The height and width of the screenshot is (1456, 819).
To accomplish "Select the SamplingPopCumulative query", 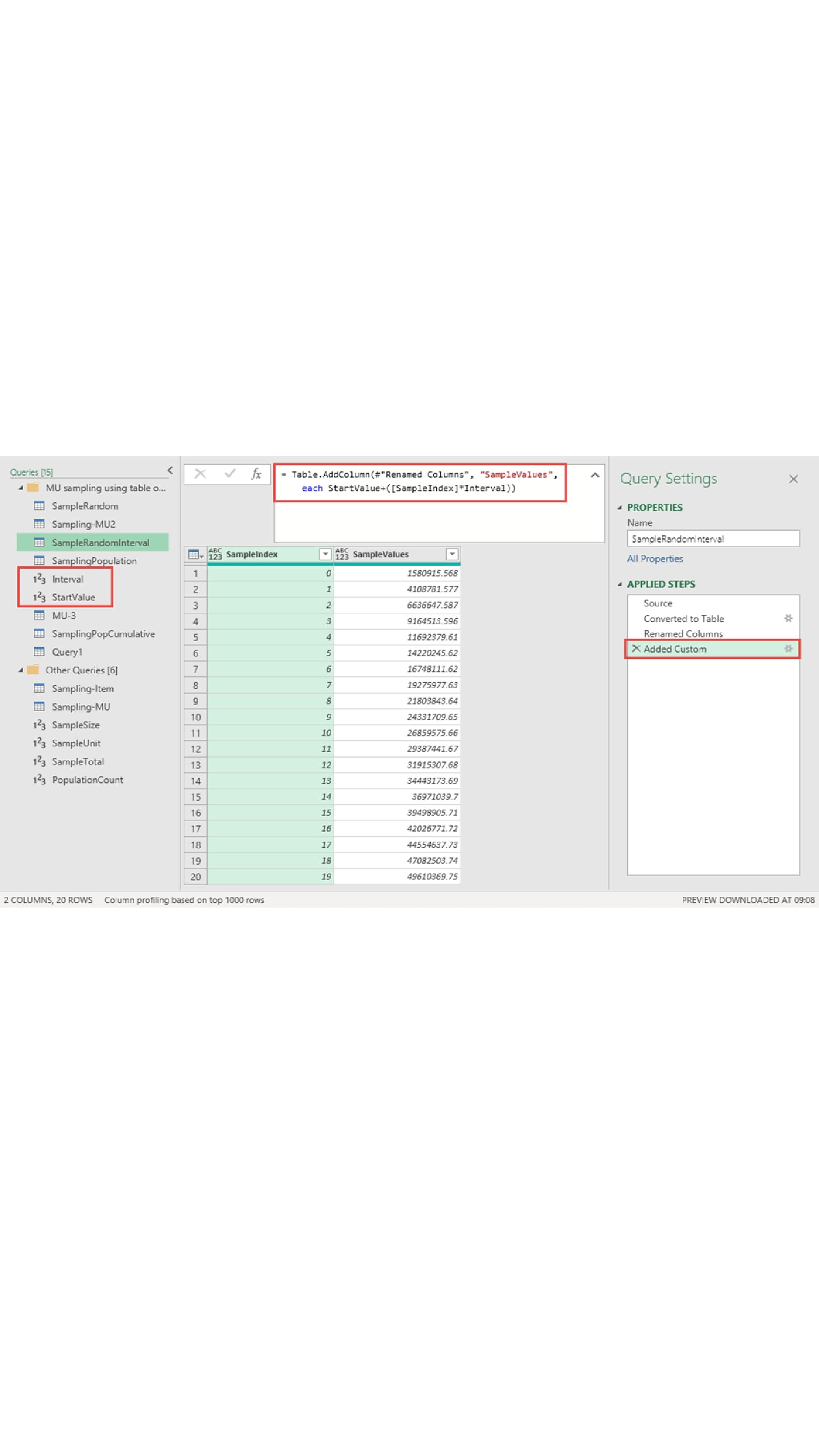I will click(x=103, y=634).
